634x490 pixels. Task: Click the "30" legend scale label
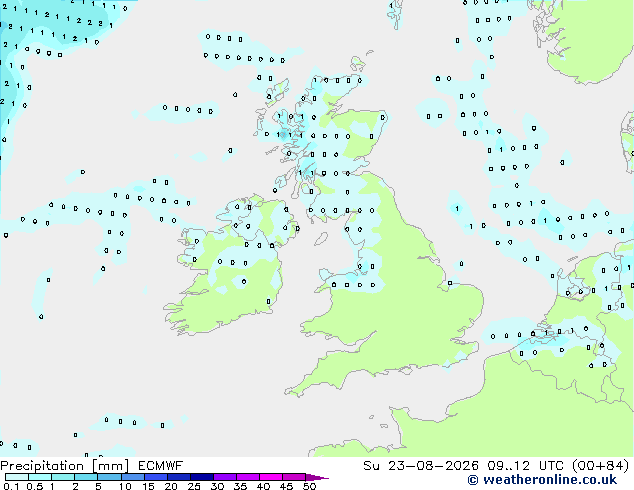(217, 486)
